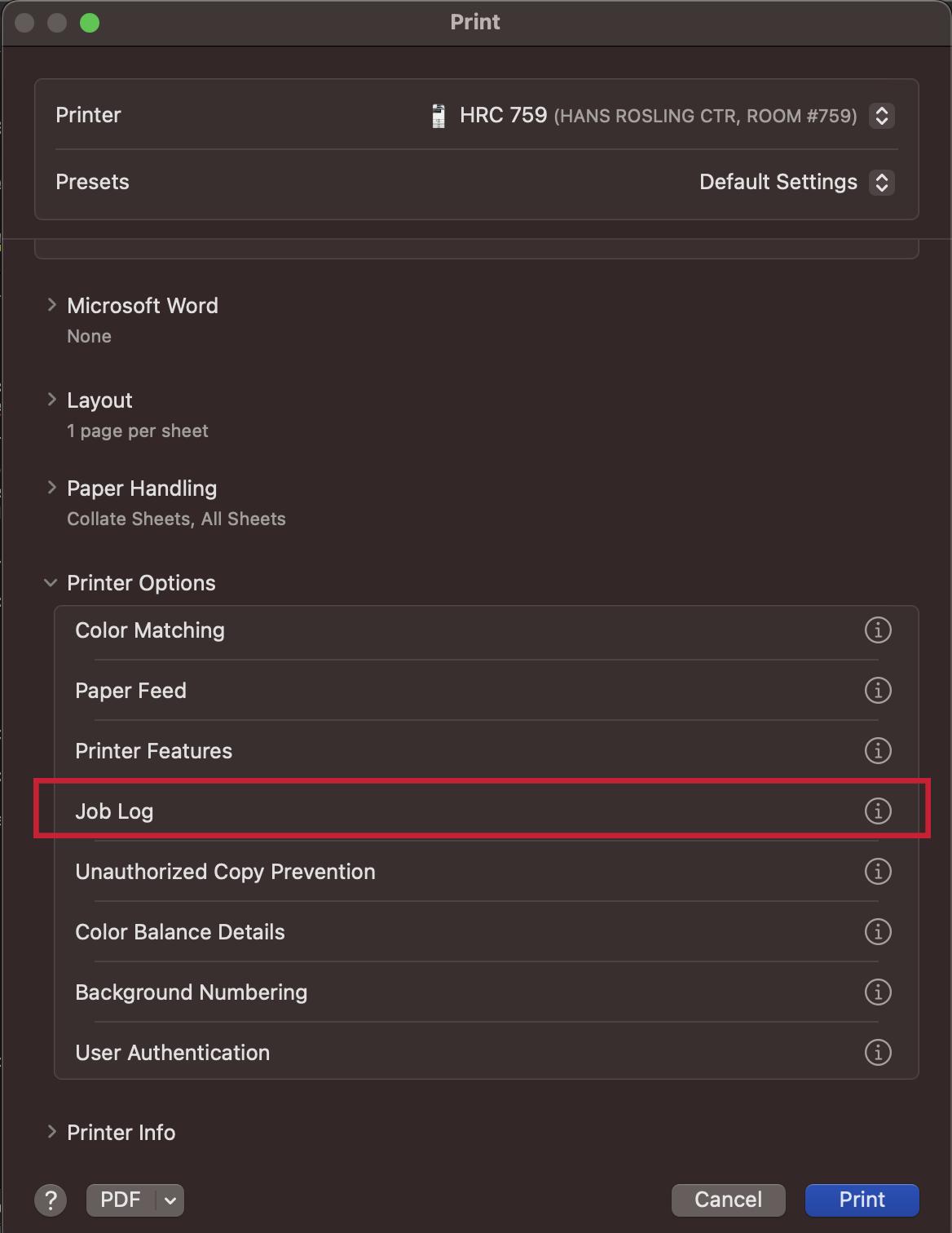Expand the Printer Info section

(52, 1132)
